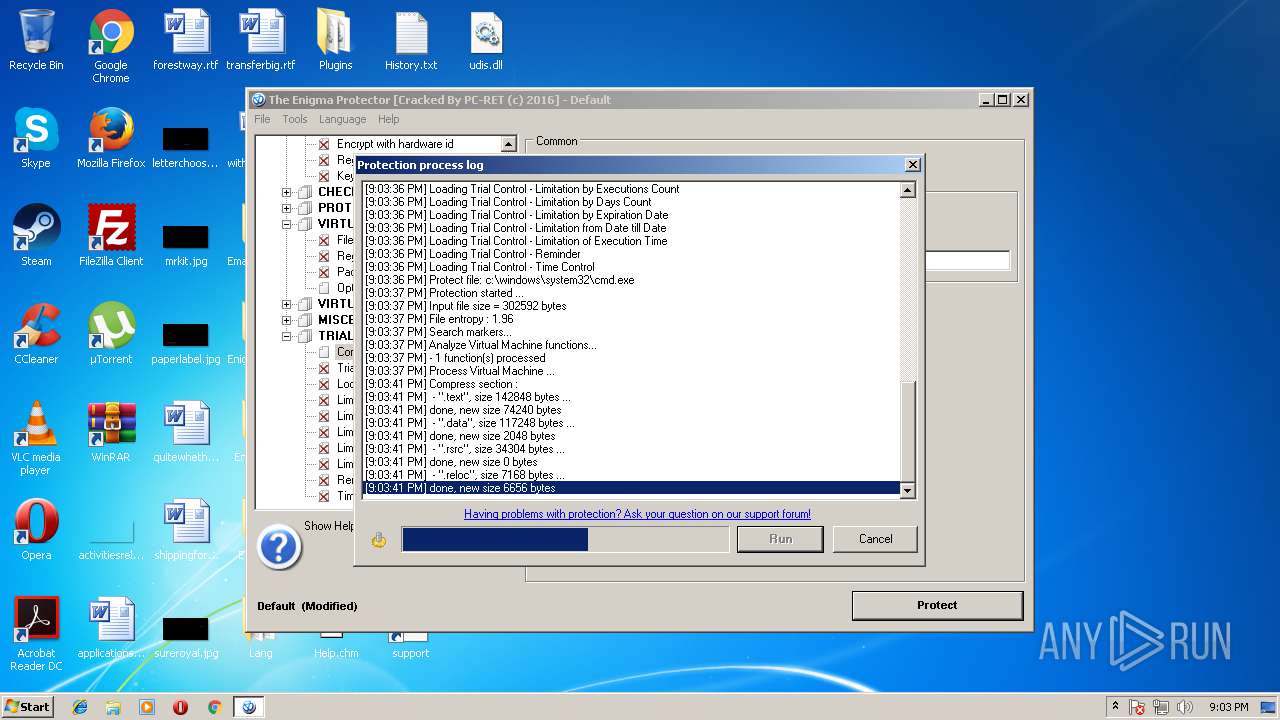This screenshot has width=1280, height=720.
Task: Select the Opera desktop shortcut
Action: click(x=36, y=530)
